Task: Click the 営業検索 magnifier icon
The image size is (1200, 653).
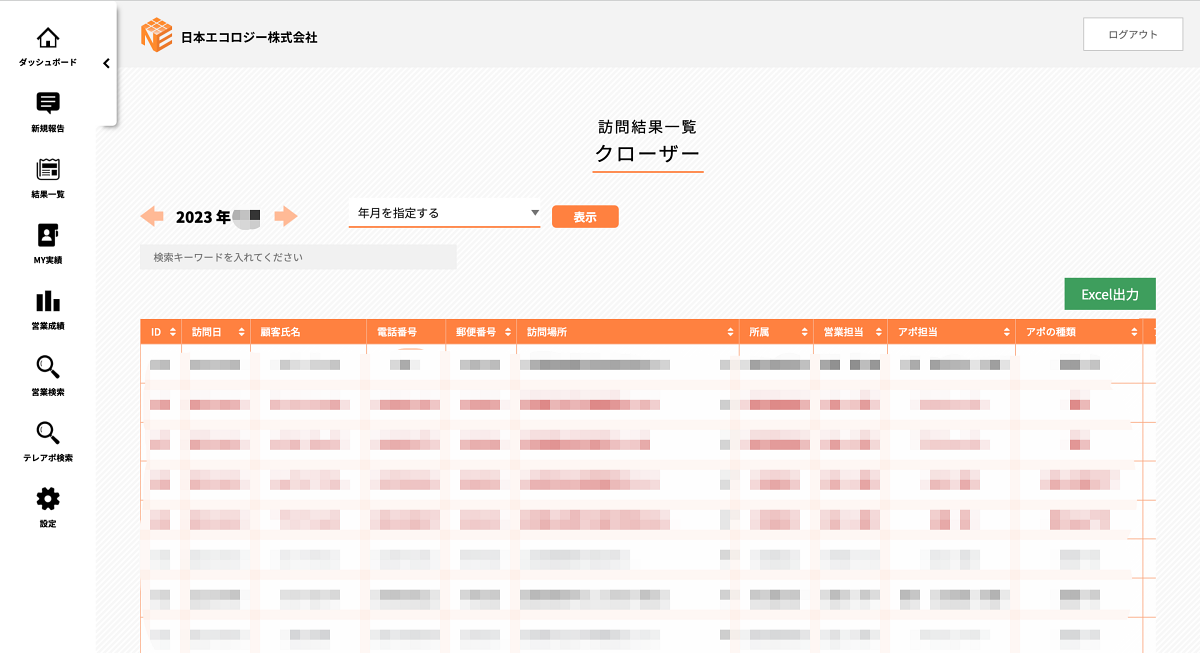Action: (x=48, y=367)
